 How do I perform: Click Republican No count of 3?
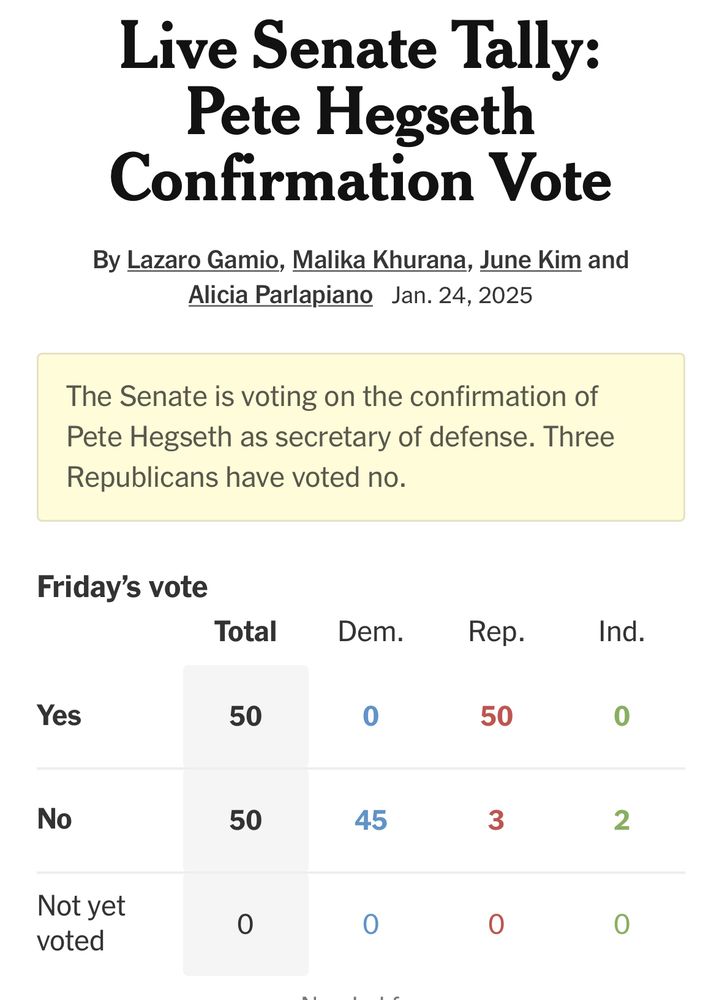click(496, 820)
